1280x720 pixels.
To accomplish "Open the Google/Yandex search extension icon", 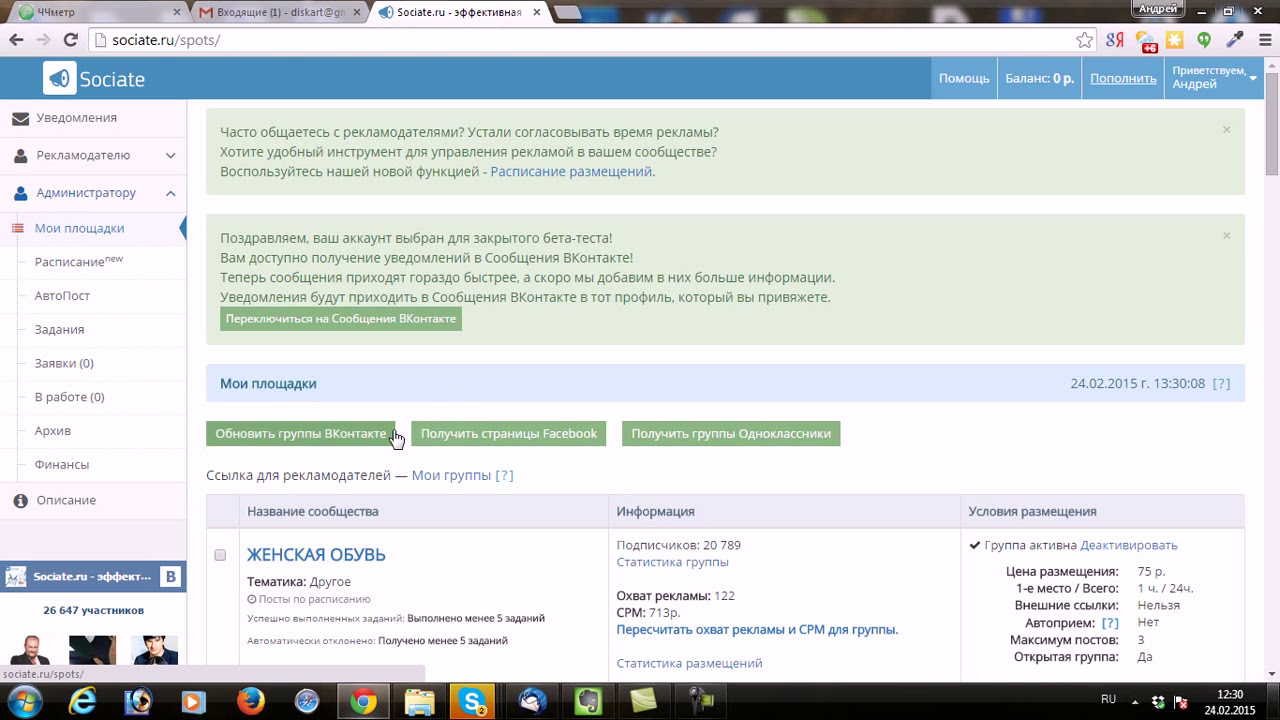I will pyautogui.click(x=1115, y=40).
